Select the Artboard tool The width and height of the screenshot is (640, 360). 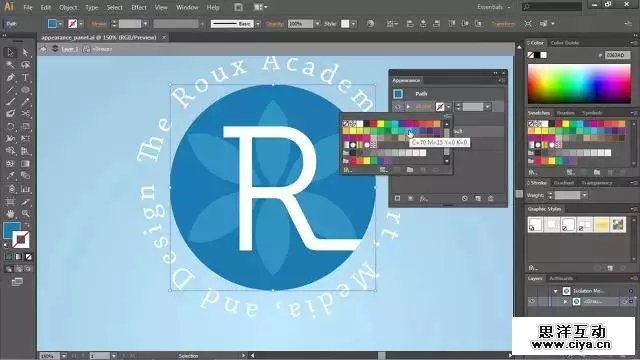(10, 202)
